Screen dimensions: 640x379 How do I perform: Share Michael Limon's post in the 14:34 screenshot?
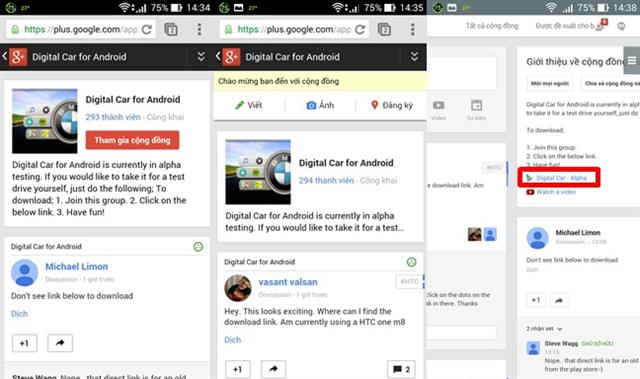(x=60, y=343)
